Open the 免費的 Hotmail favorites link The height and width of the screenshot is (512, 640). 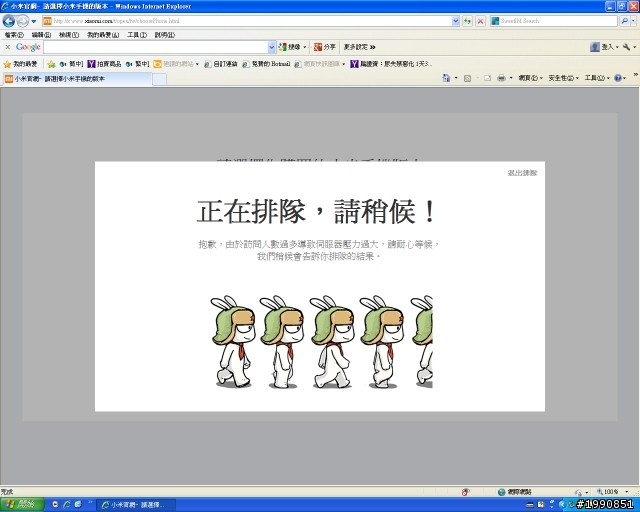pyautogui.click(x=266, y=64)
